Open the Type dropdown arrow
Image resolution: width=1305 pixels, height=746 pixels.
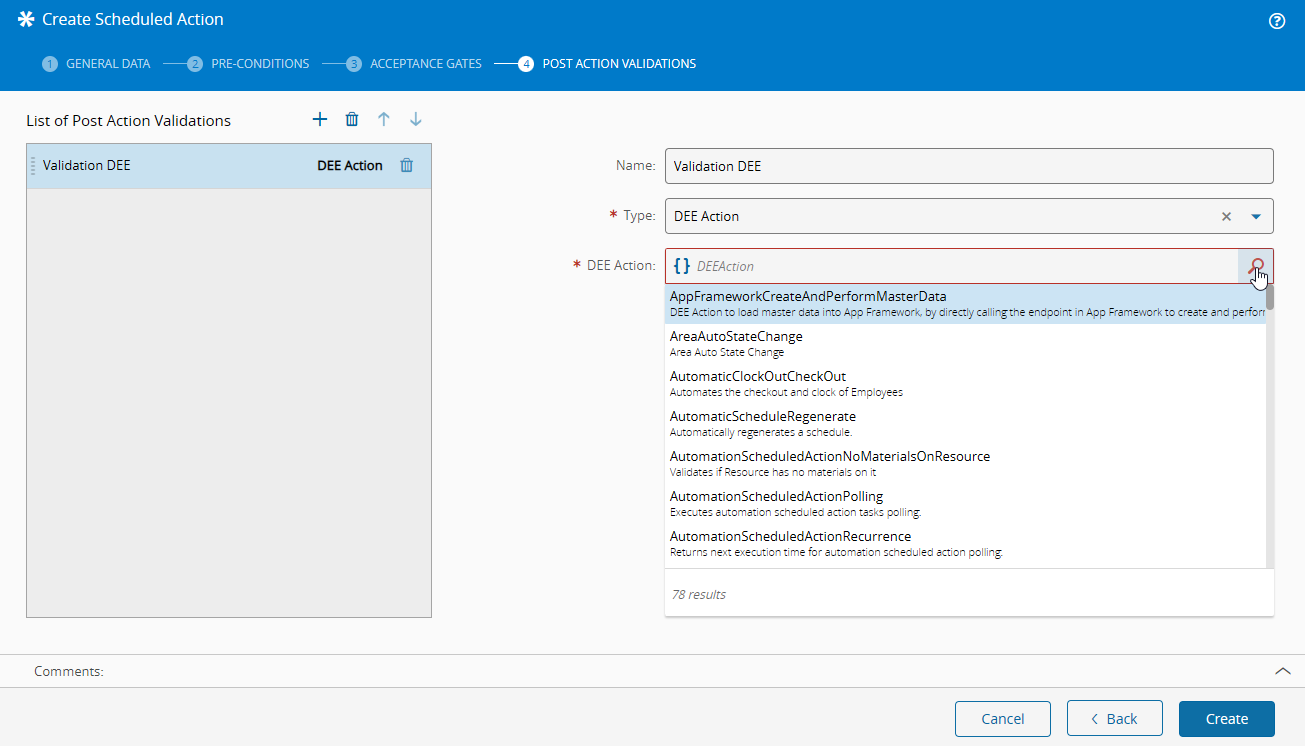(1256, 216)
